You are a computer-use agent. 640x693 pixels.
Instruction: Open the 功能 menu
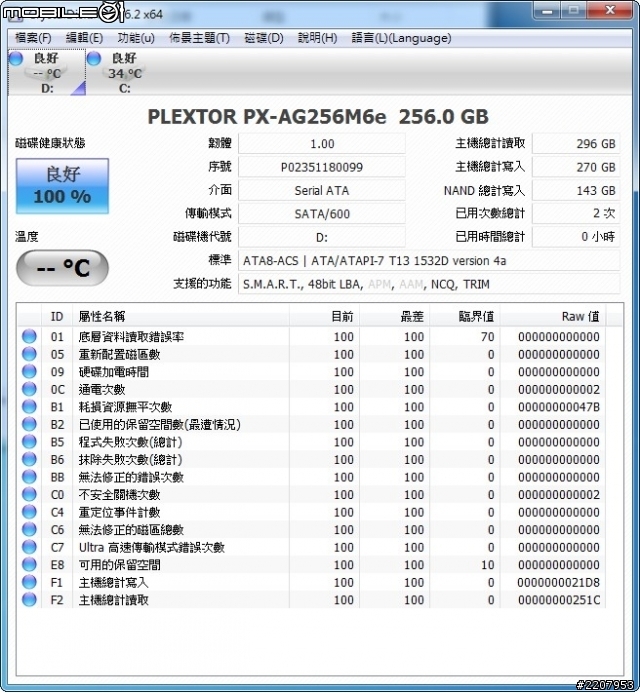pos(136,38)
